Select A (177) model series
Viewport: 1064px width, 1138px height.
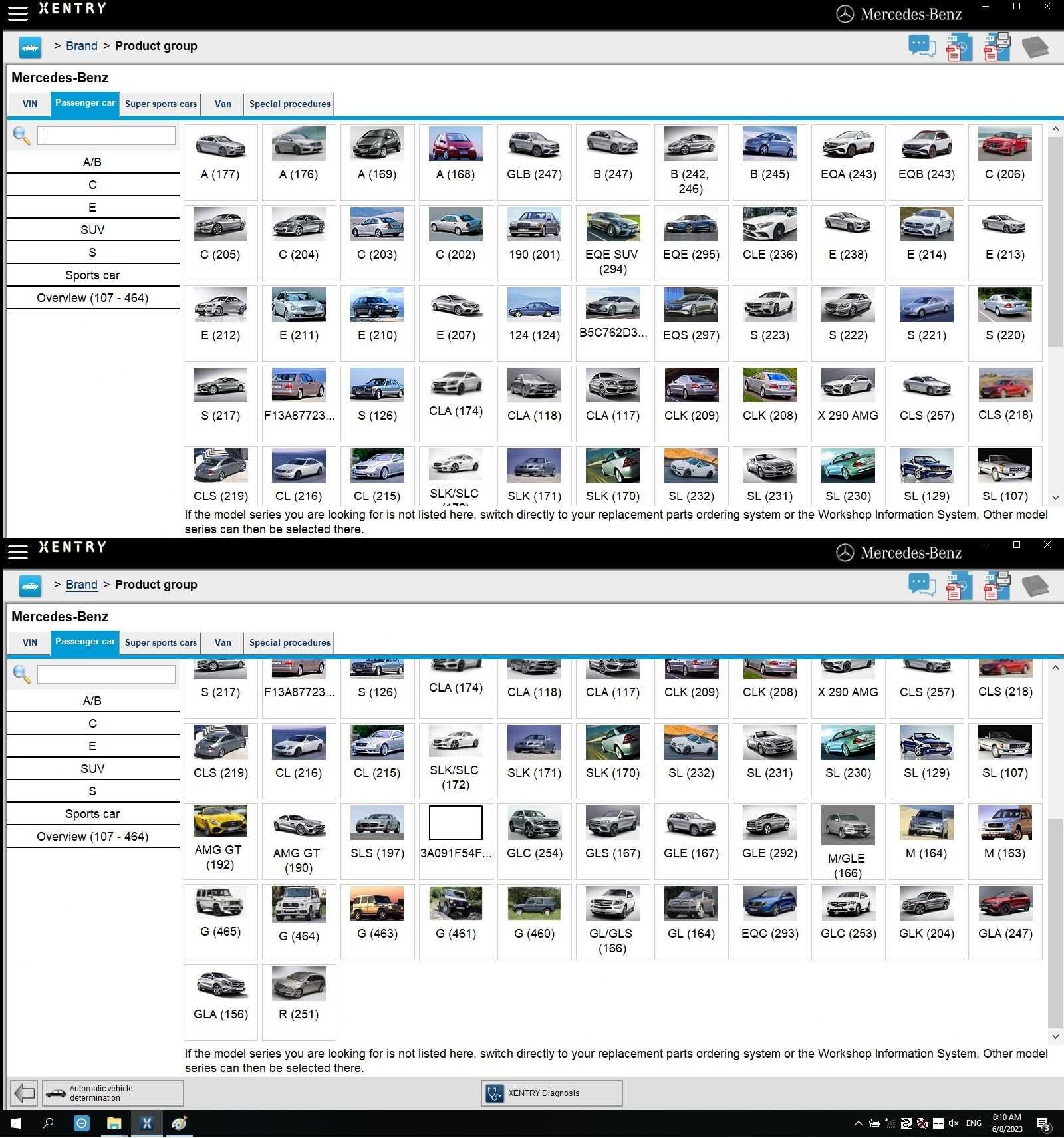pyautogui.click(x=220, y=162)
